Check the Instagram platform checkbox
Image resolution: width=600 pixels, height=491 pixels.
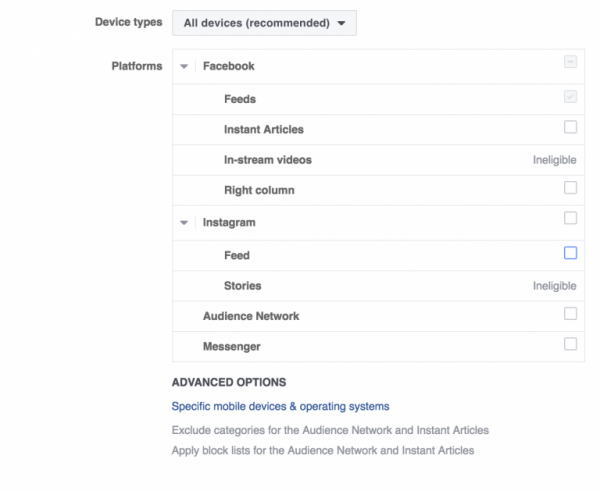click(570, 219)
